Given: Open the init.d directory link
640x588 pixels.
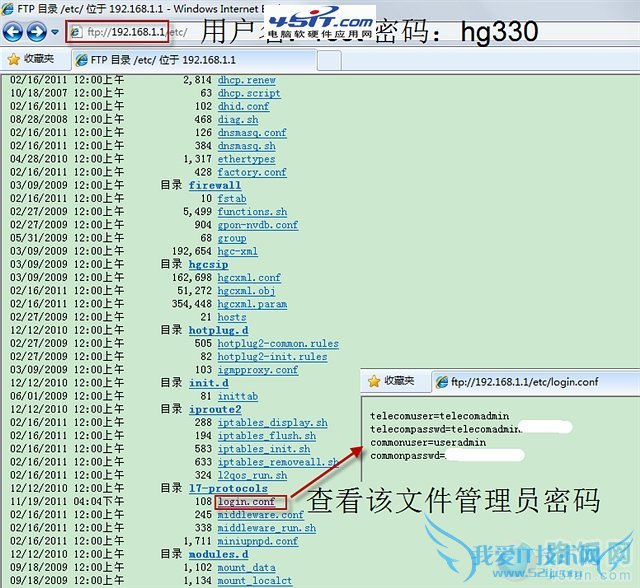Looking at the screenshot, I should (x=209, y=383).
